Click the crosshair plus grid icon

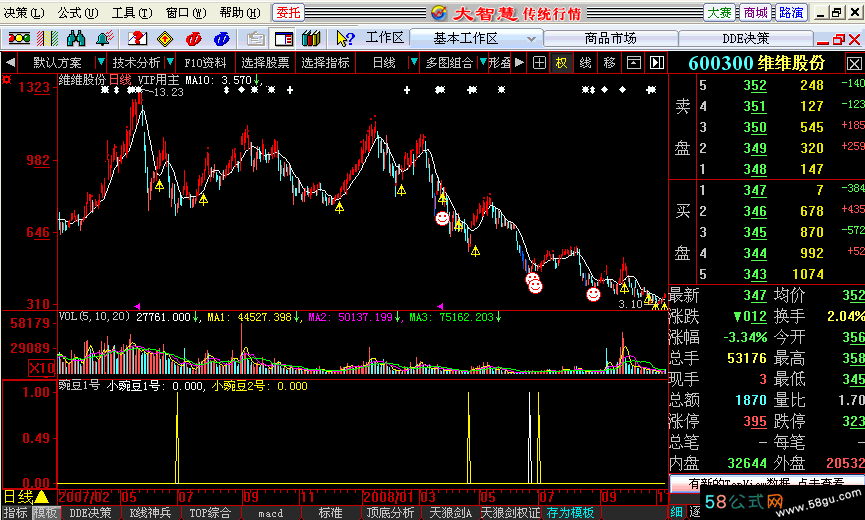tap(540, 63)
